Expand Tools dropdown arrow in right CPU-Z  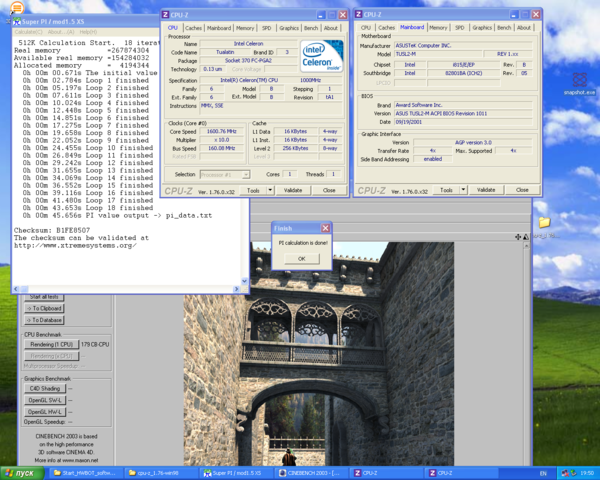point(463,190)
